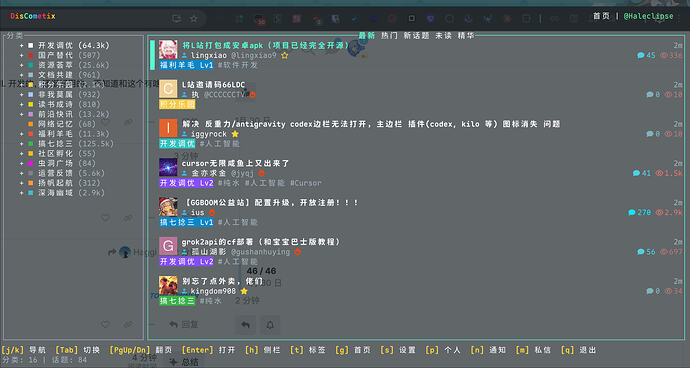Click the gold star beside iggyrock
Image resolution: width=690 pixels, height=368 pixels.
(x=235, y=134)
